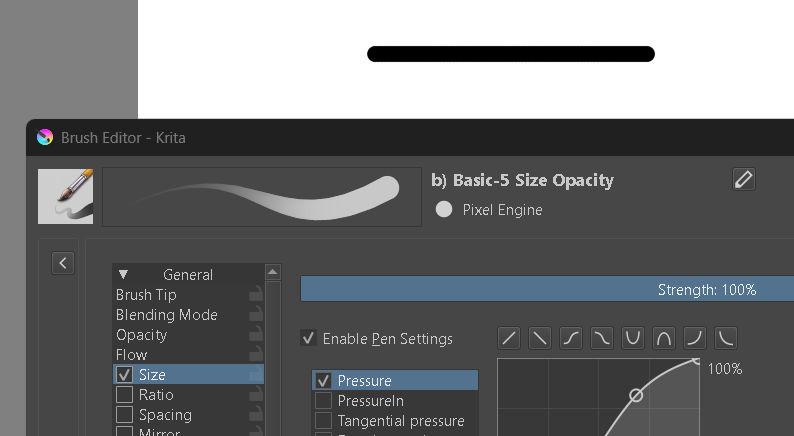The height and width of the screenshot is (436, 794).
Task: Choose the U-shaped curve preset
Action: 633,338
